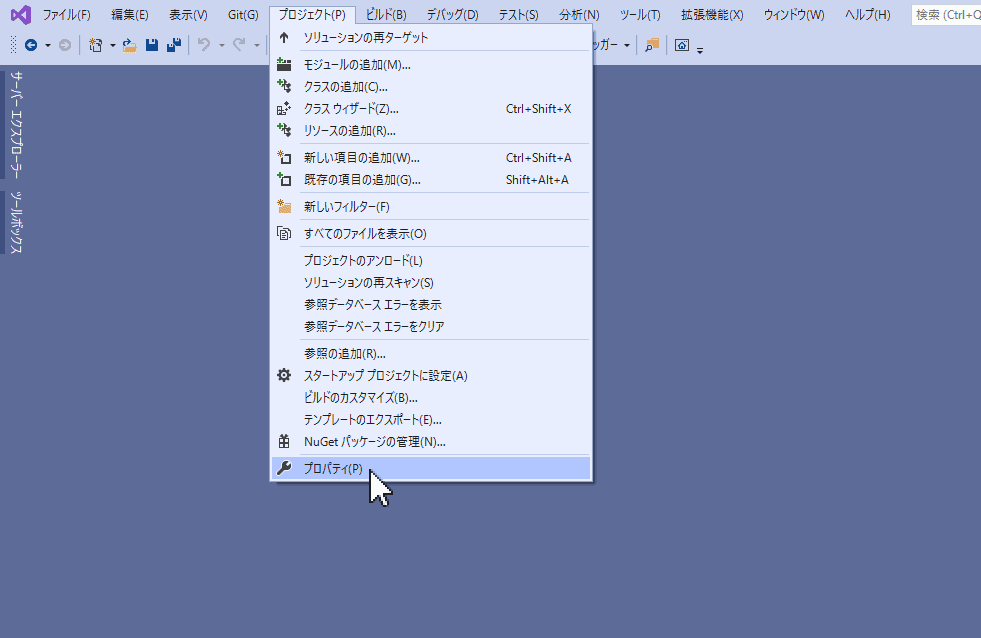Close the プロジェクト(P) menu header
This screenshot has height=638, width=981.
click(312, 14)
